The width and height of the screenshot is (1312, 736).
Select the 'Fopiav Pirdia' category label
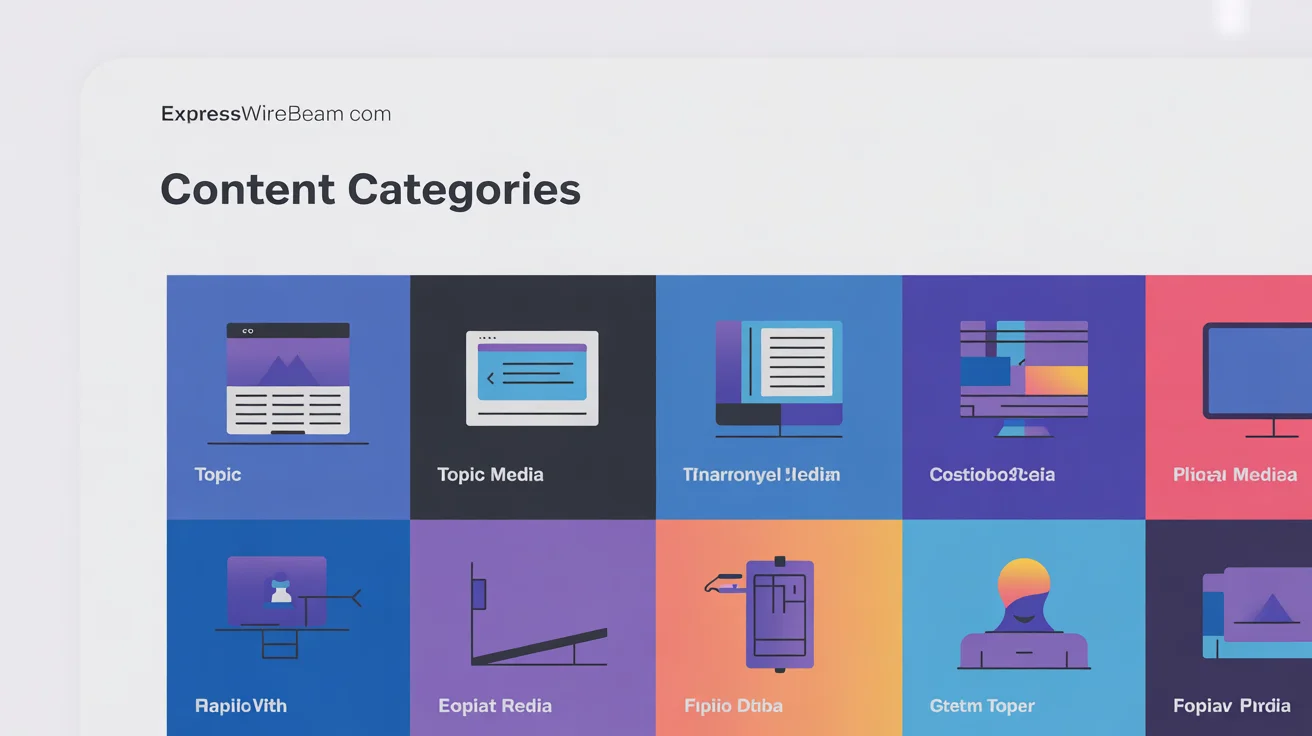click(1229, 705)
